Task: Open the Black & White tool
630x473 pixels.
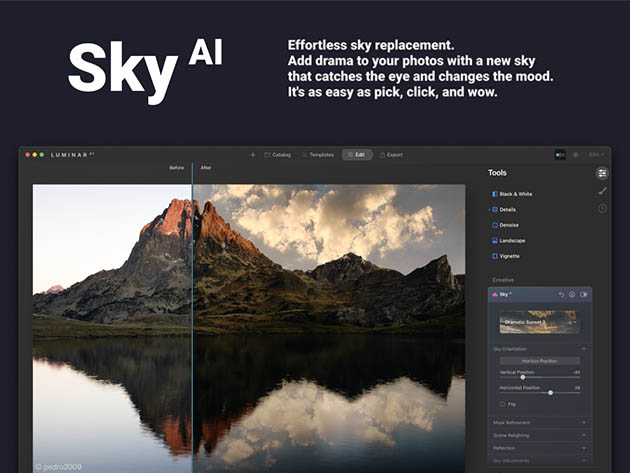Action: (x=518, y=193)
